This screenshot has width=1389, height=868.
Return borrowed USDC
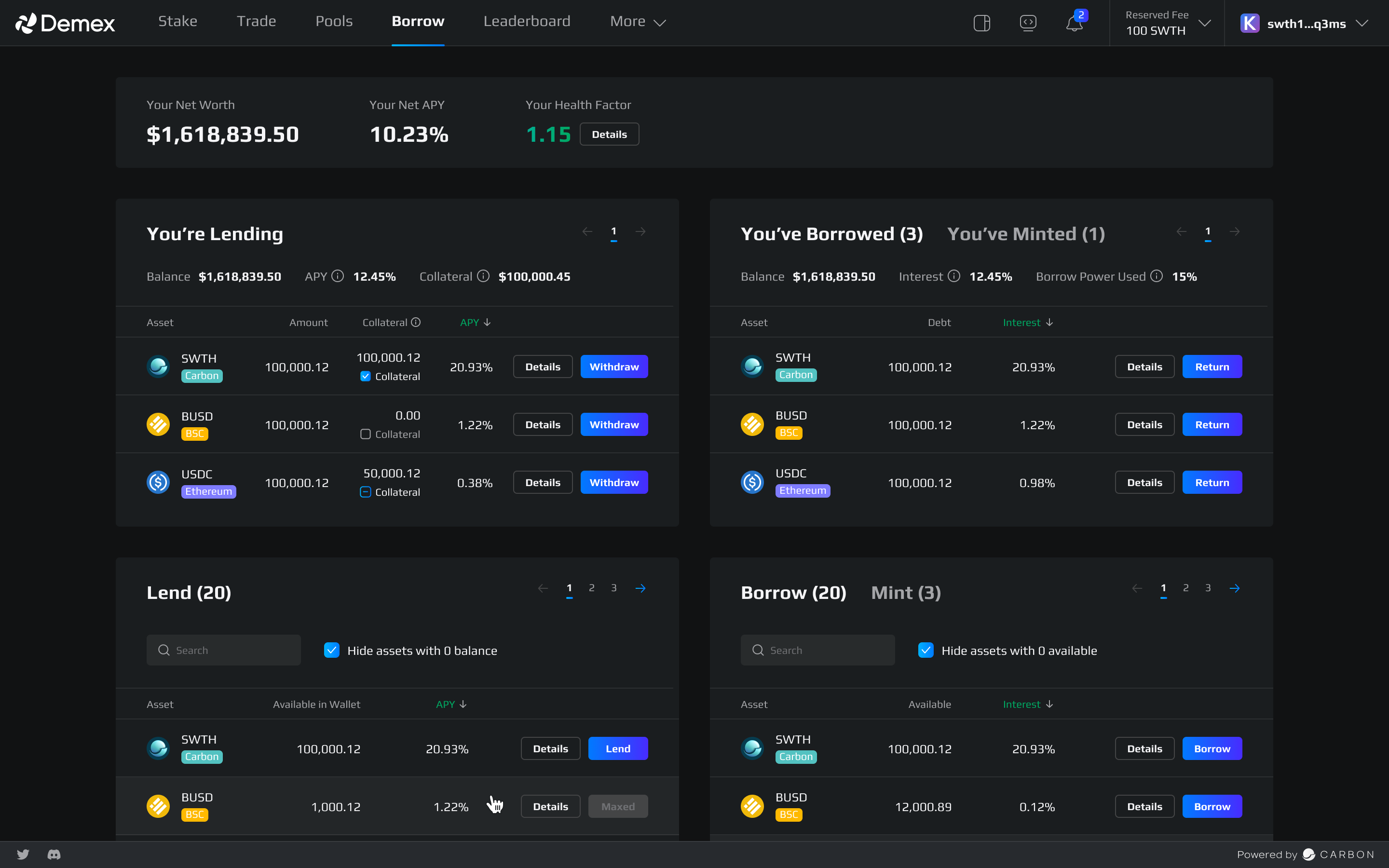(x=1212, y=482)
